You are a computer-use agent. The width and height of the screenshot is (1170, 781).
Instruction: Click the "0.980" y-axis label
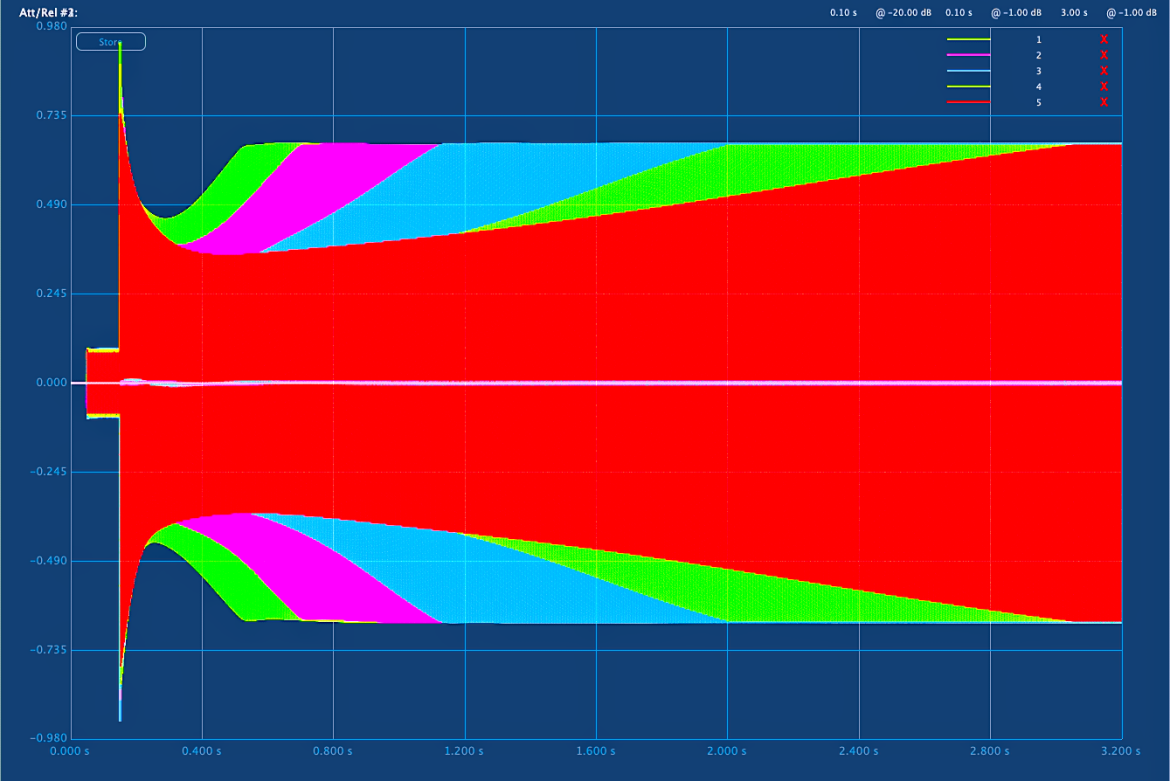[x=51, y=27]
